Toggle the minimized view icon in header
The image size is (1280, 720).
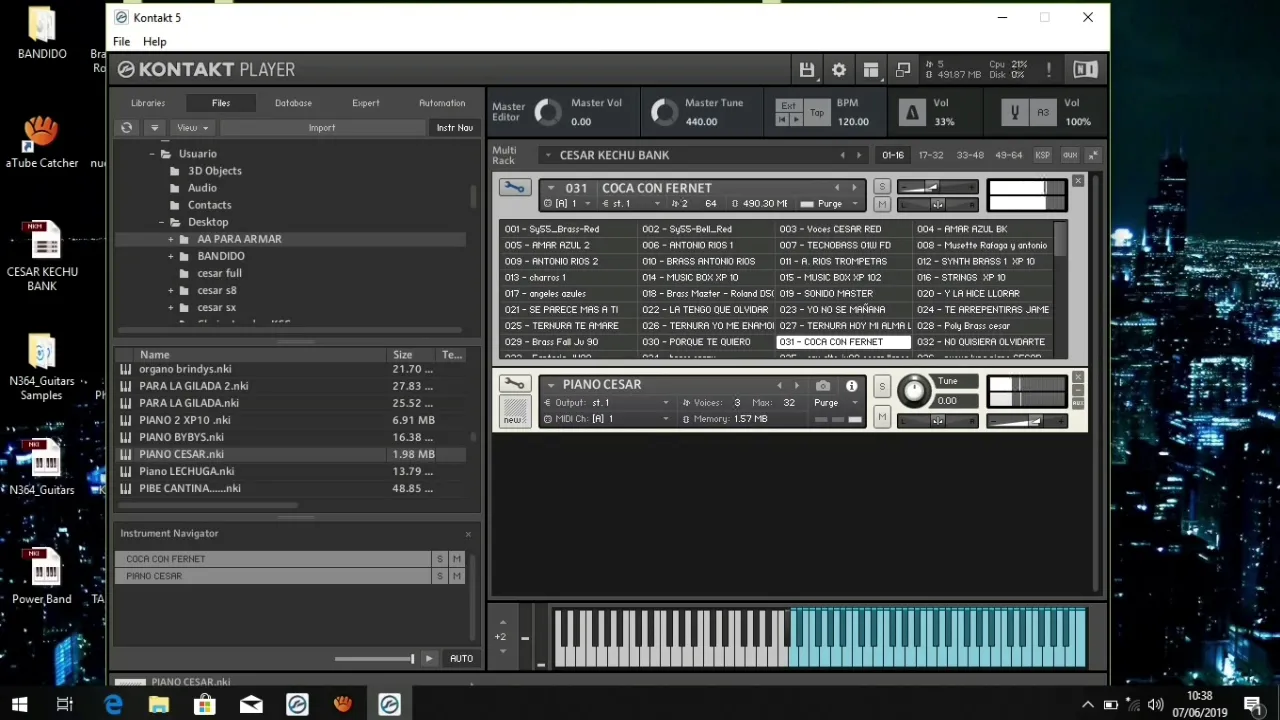903,69
